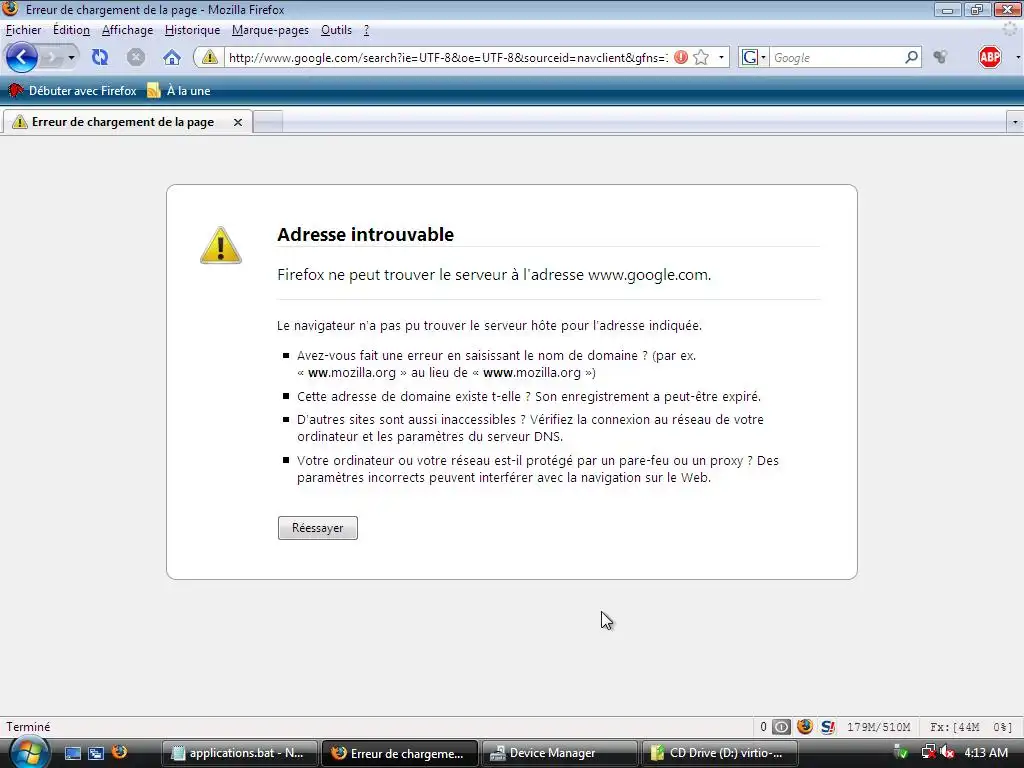
Task: Open the Marque-pages menu
Action: 270,30
